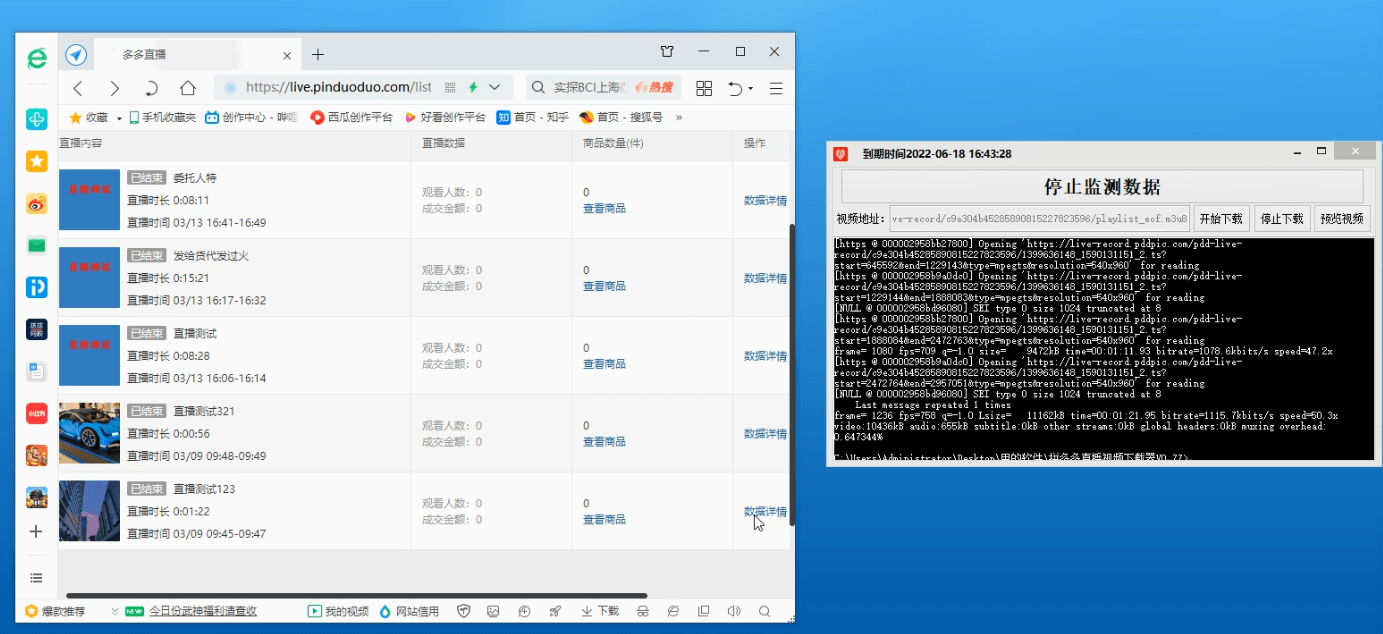Open the 首页 - 知乎 bookmark
The image size is (1383, 634).
pos(533,118)
